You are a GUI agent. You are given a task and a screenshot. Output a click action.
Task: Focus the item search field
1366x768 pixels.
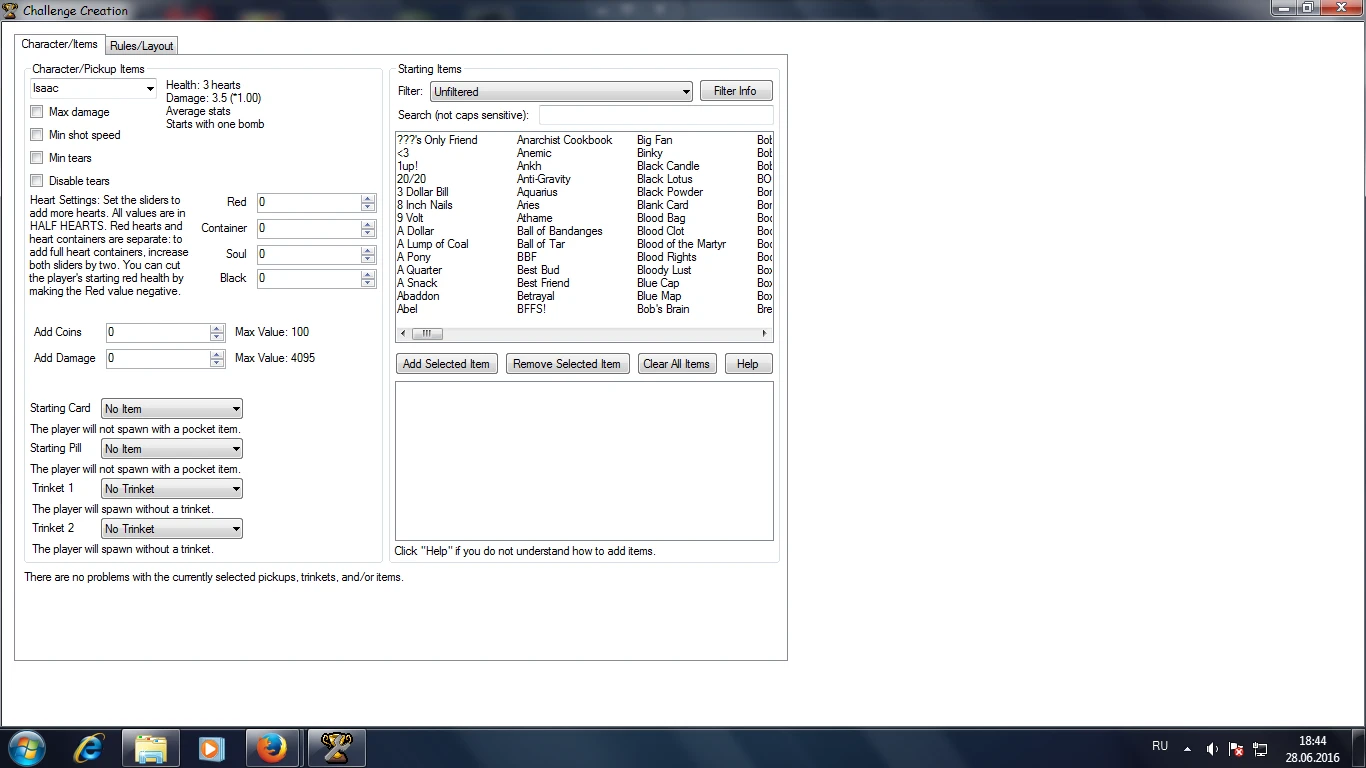[x=656, y=115]
